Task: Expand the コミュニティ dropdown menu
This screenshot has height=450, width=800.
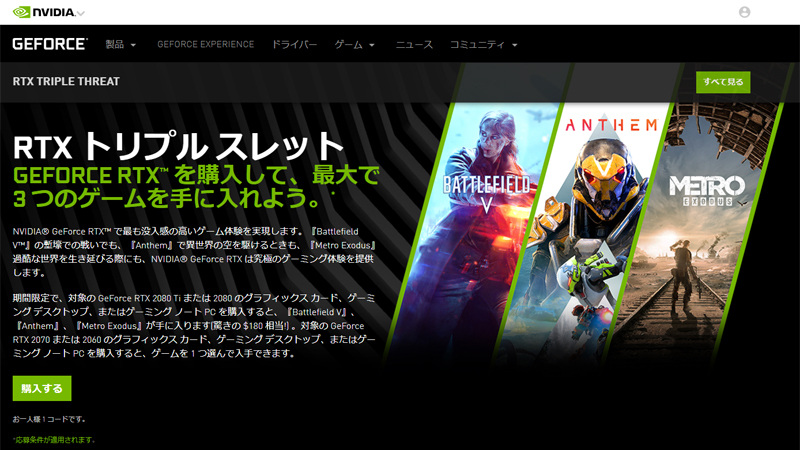Action: coord(484,44)
